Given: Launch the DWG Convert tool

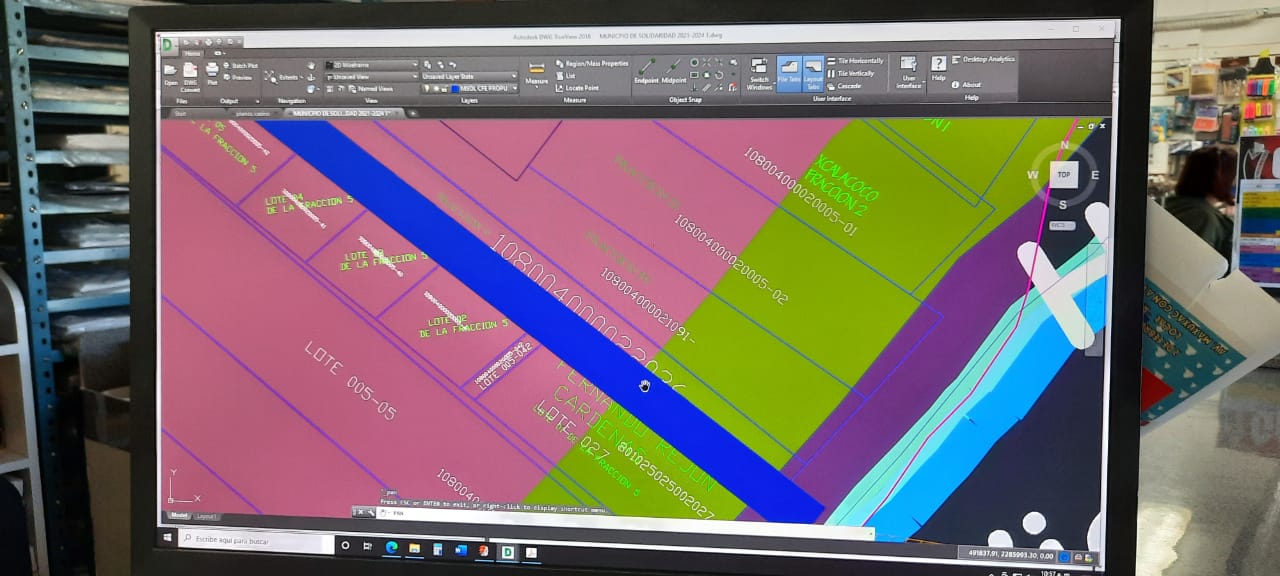Looking at the screenshot, I should (190, 74).
